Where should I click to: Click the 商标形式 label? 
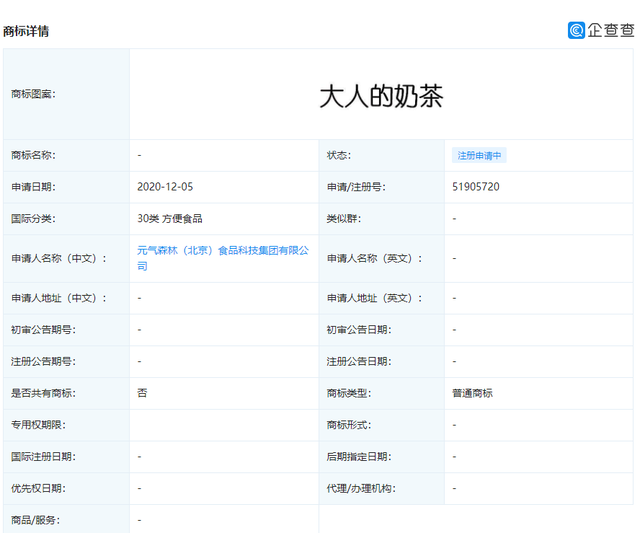[x=349, y=425]
